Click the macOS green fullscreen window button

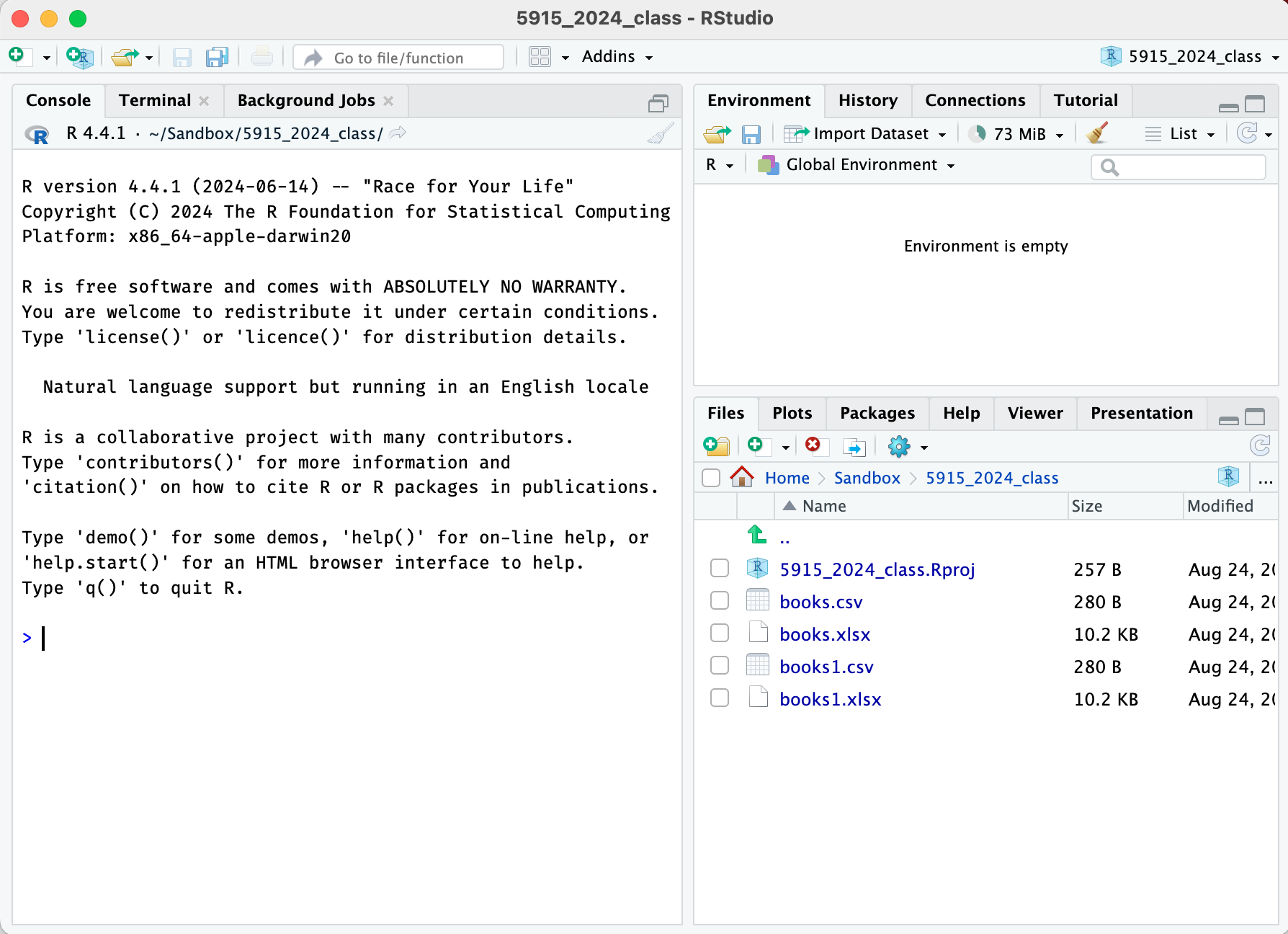[78, 19]
